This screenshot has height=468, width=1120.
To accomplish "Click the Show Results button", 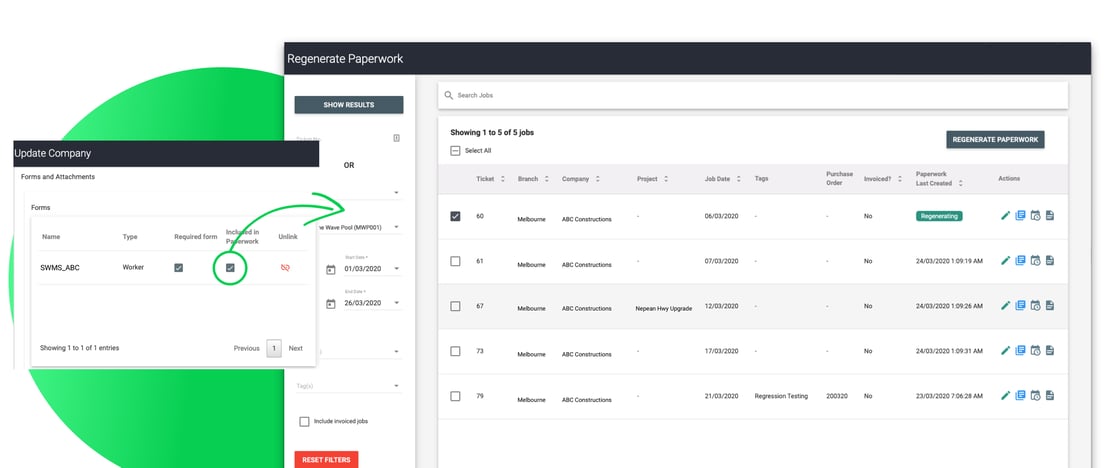I will 348,105.
